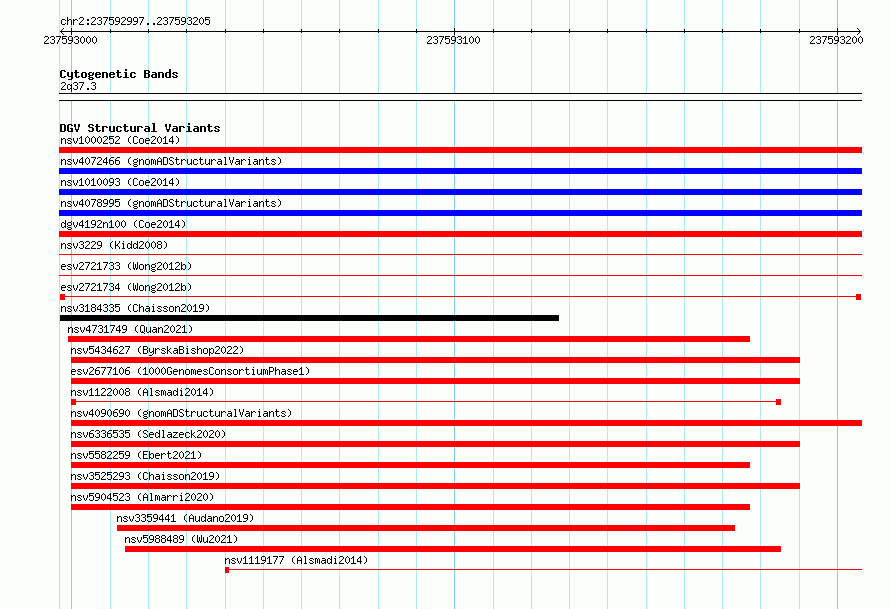Select the red bar under nsv5582259 (Ebert2021)
This screenshot has width=890, height=609.
[x=410, y=465]
